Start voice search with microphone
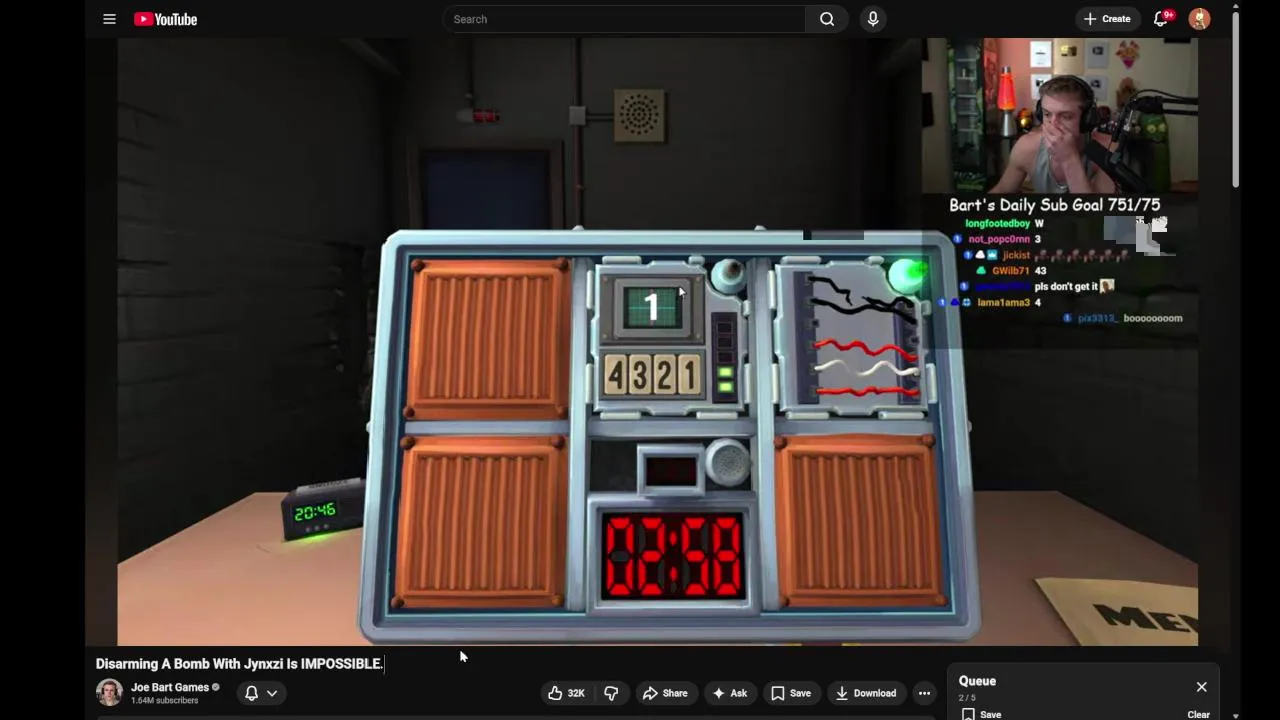 [x=873, y=19]
